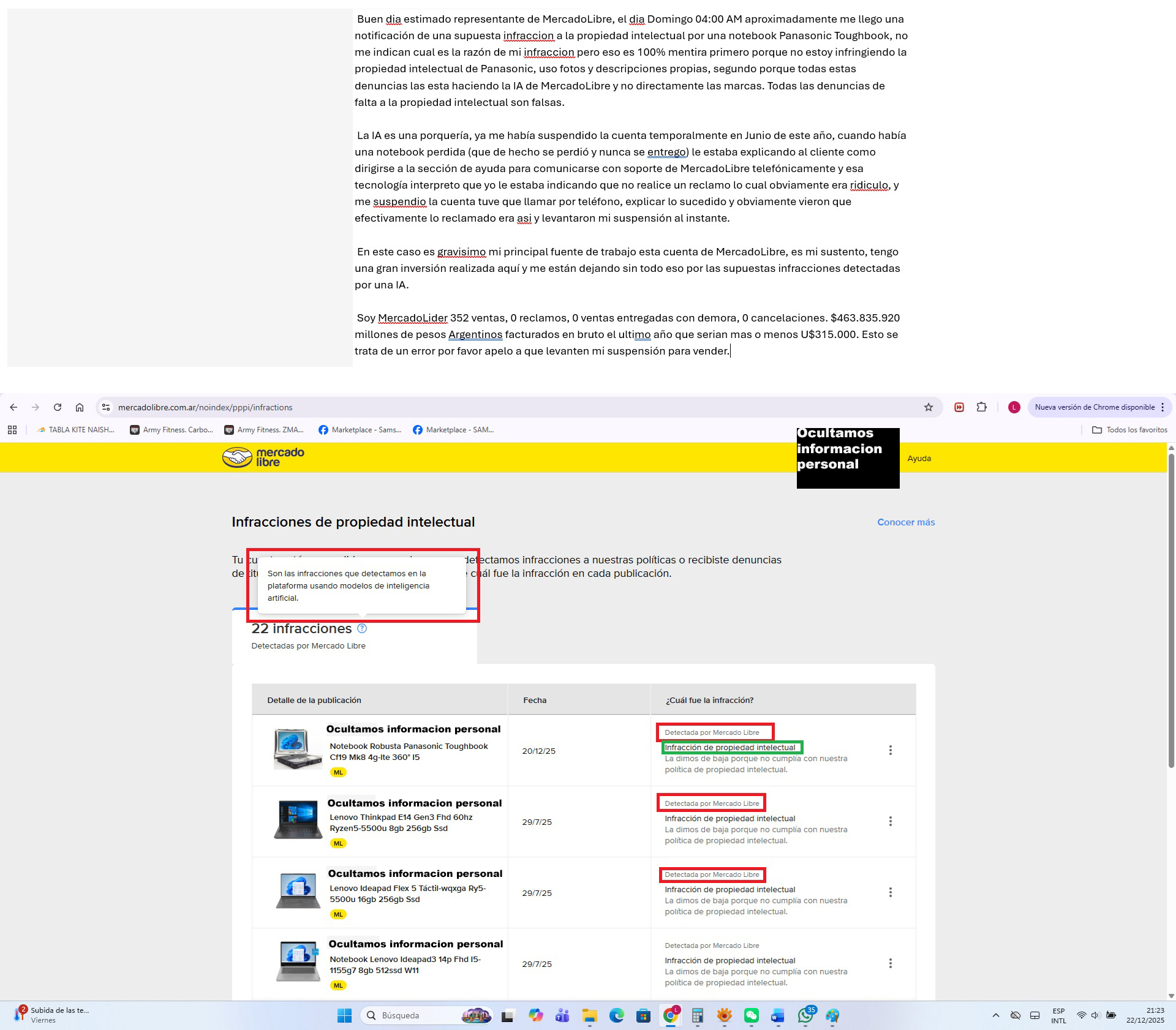Screen dimensions: 1176x1030
Task: Open the TABLA KITE NAISH bookmark
Action: (x=75, y=430)
